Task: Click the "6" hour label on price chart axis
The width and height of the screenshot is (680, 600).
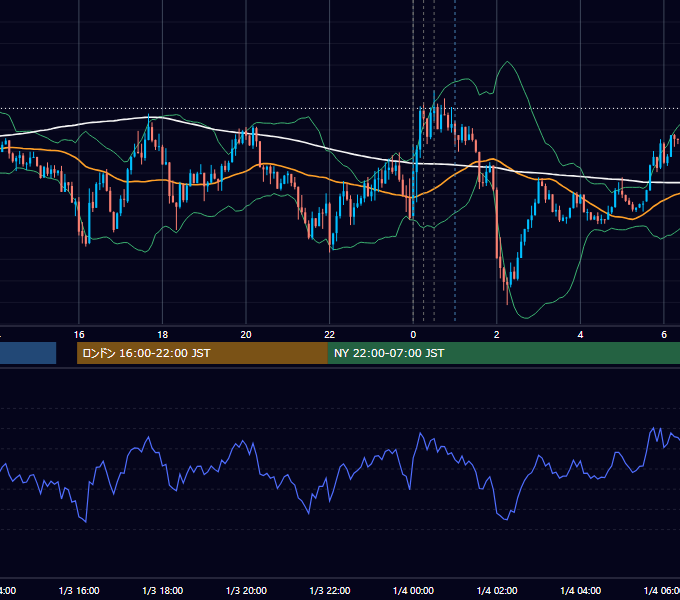Action: (664, 335)
